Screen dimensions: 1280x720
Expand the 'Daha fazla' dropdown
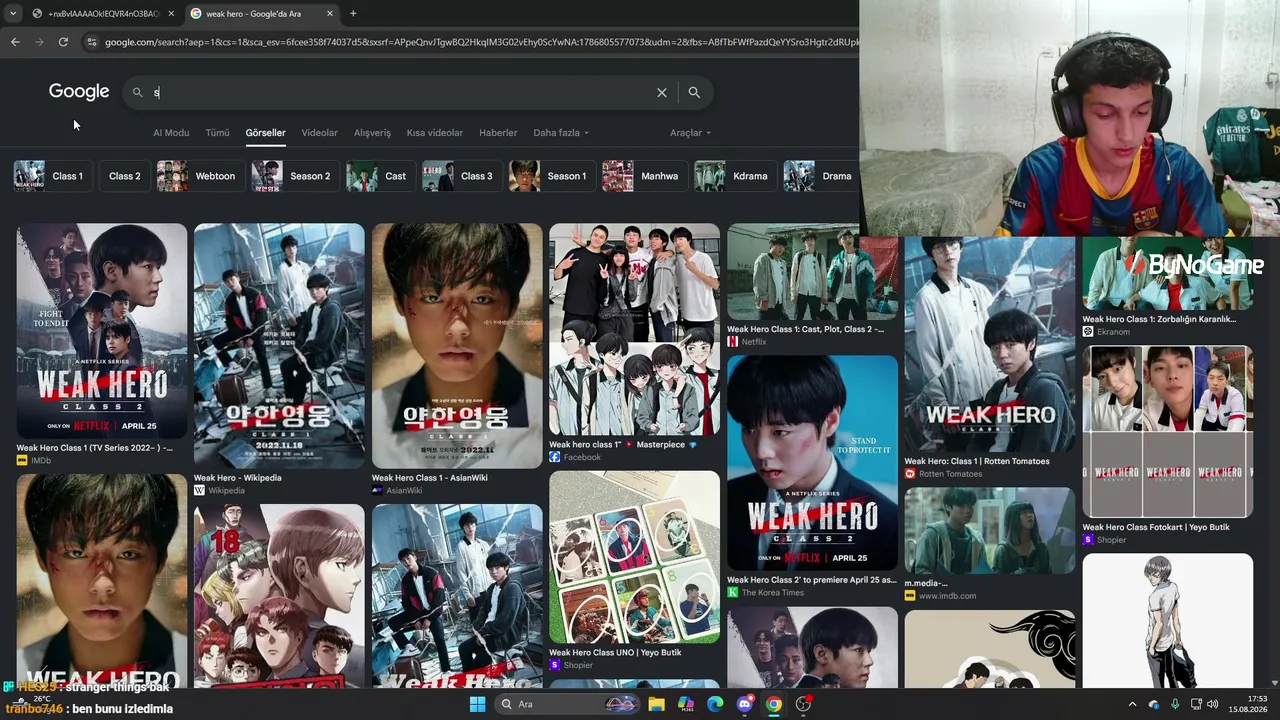(x=561, y=133)
